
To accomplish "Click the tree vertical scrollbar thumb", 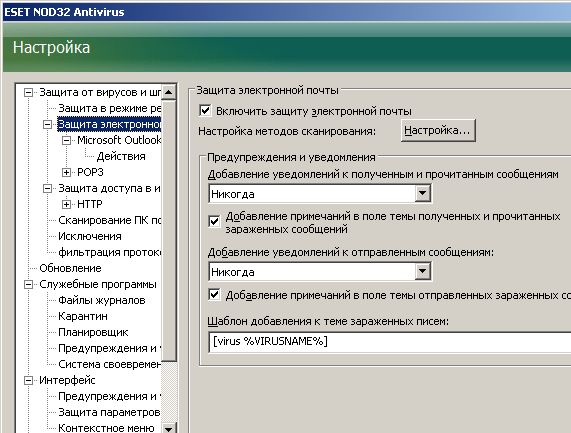I will pos(168,231).
